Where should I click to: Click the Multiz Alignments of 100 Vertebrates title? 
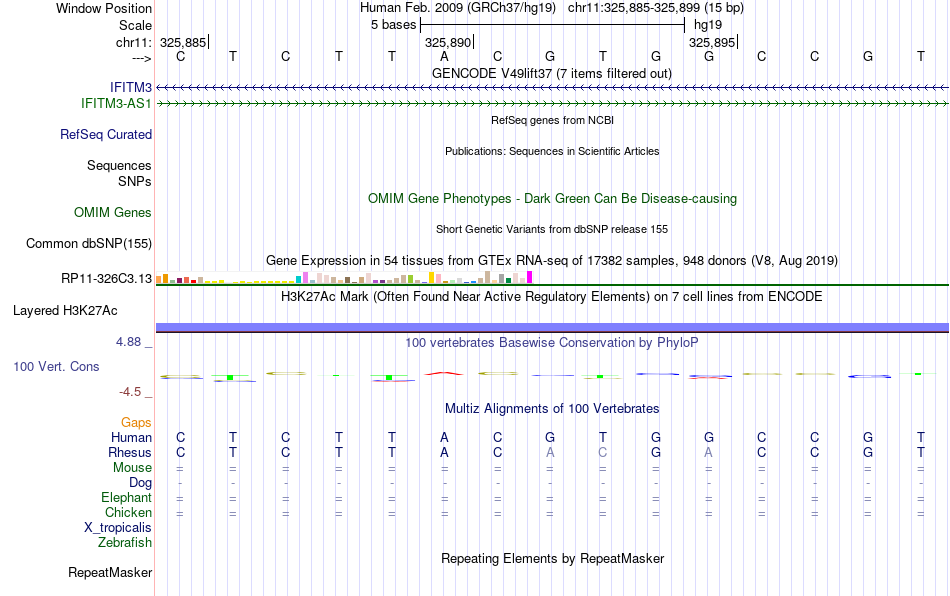tap(552, 408)
